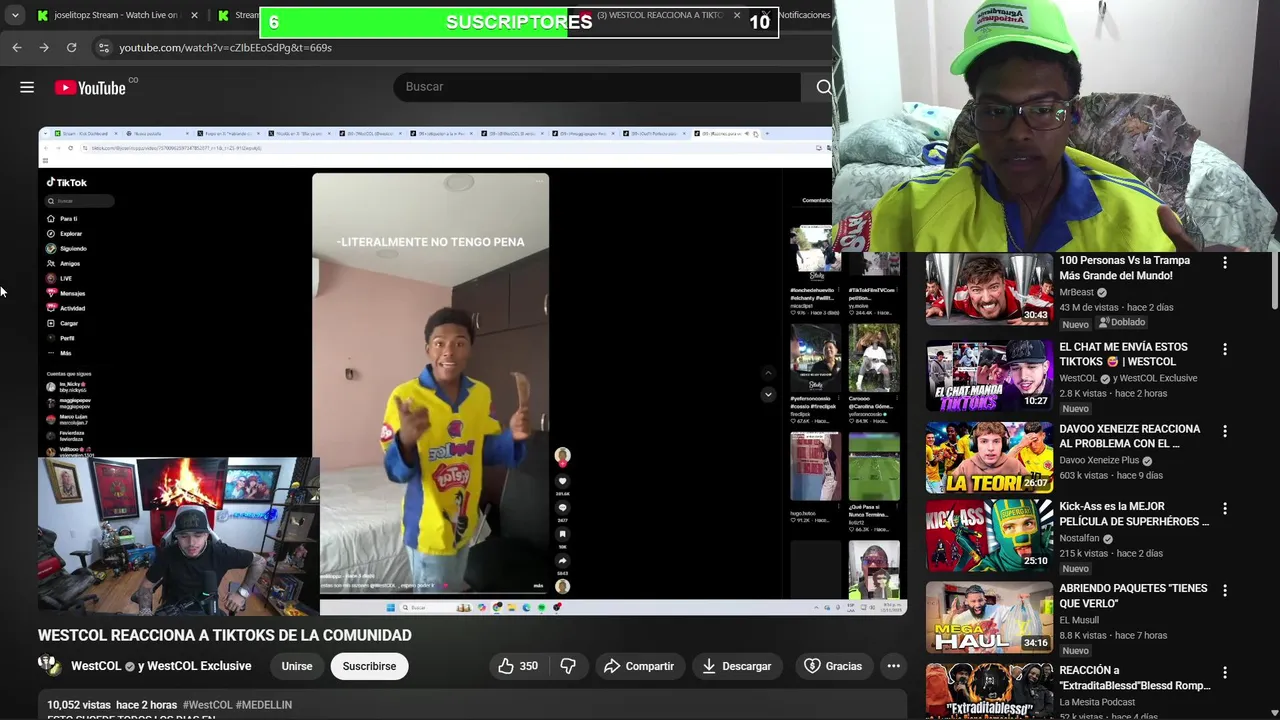
Task: Click the EL Musull channel name
Action: (1079, 620)
